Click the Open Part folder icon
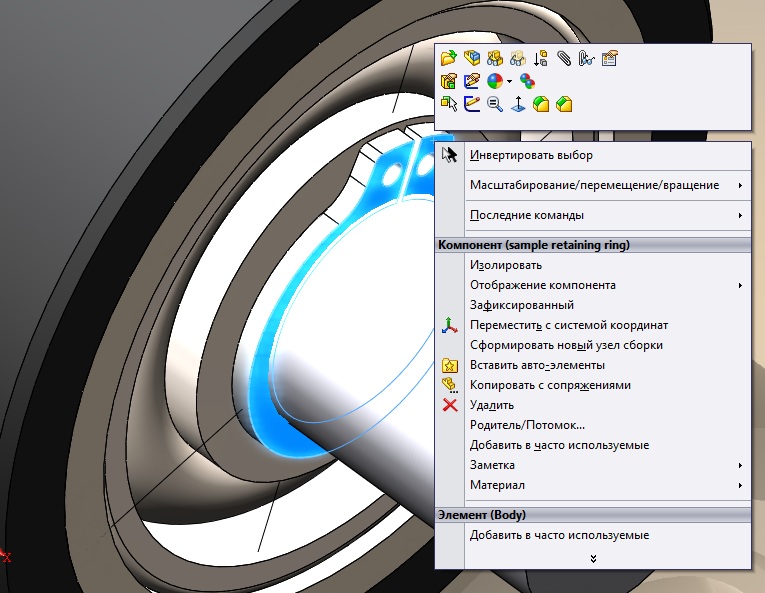Viewport: 765px width, 593px height. (x=448, y=58)
